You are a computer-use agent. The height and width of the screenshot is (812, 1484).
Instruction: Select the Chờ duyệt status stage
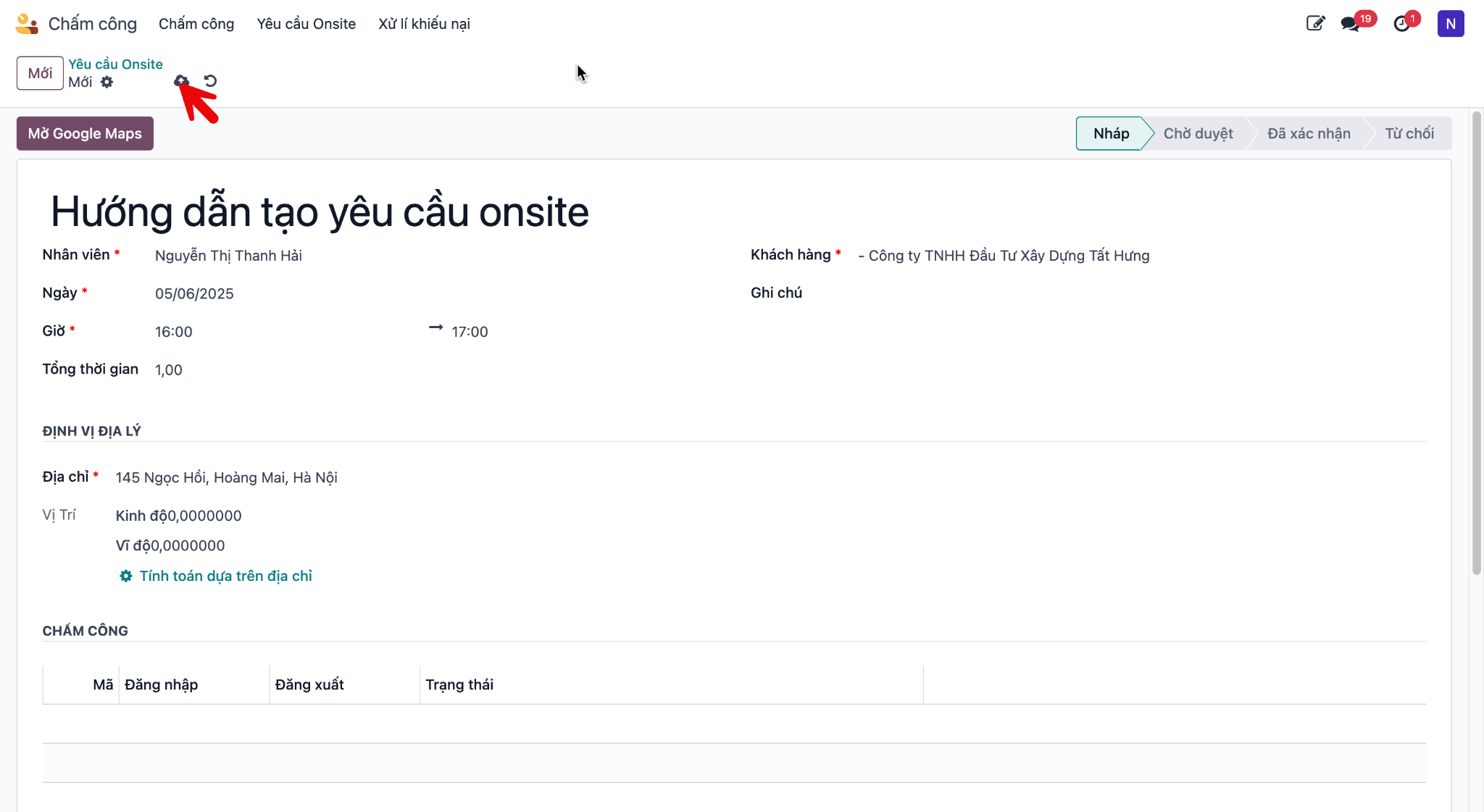click(1198, 133)
